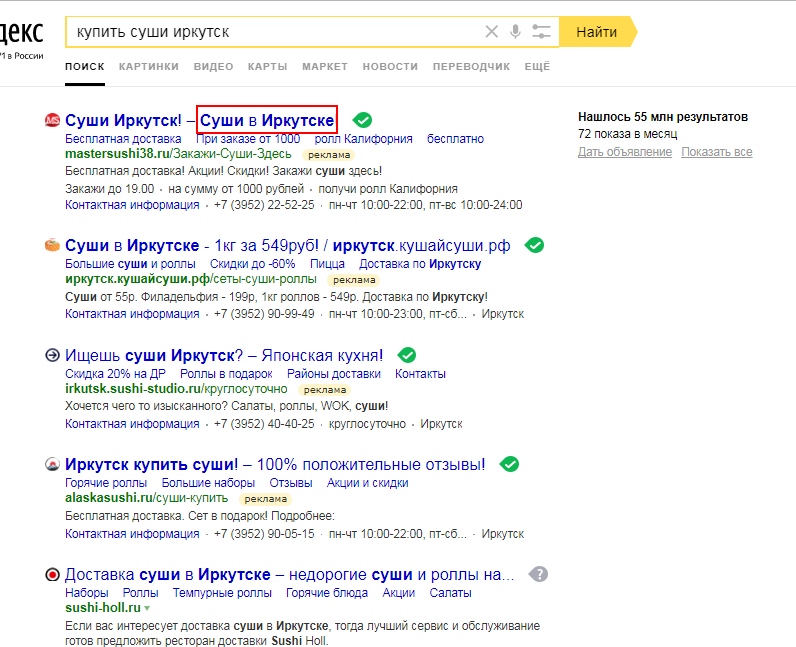Click Показать все link
Viewport: 796px width, 647px height.
coord(717,152)
